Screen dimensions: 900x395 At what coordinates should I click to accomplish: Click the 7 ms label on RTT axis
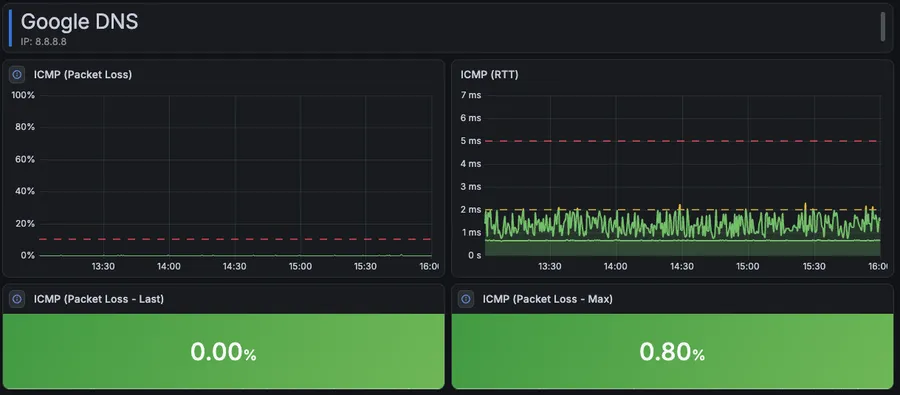pos(471,95)
